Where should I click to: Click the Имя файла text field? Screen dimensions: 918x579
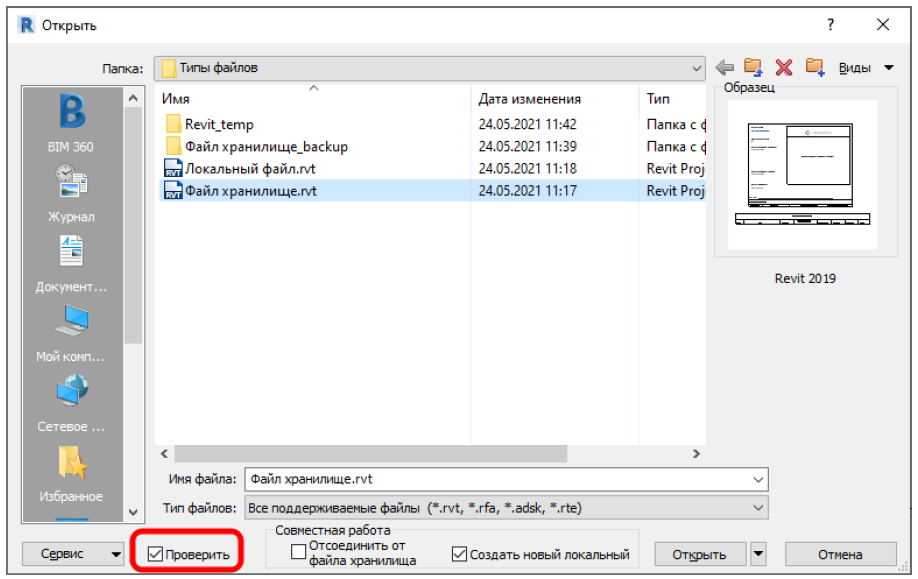click(x=500, y=479)
